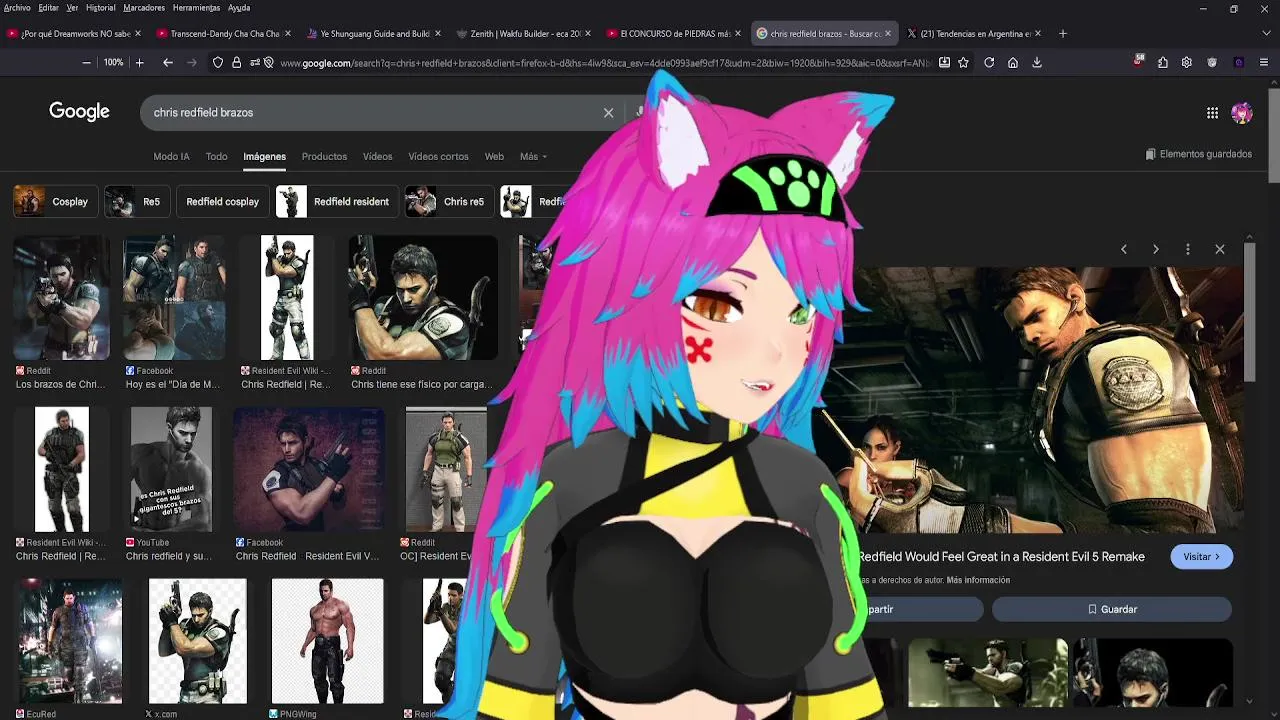This screenshot has height=720, width=1280.
Task: Open the Historial menu
Action: coord(100,7)
